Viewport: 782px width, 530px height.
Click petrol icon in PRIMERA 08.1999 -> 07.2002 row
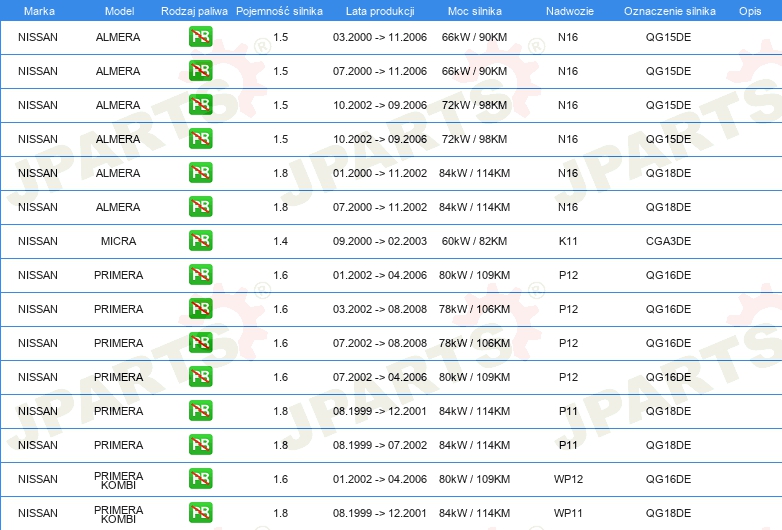click(200, 445)
